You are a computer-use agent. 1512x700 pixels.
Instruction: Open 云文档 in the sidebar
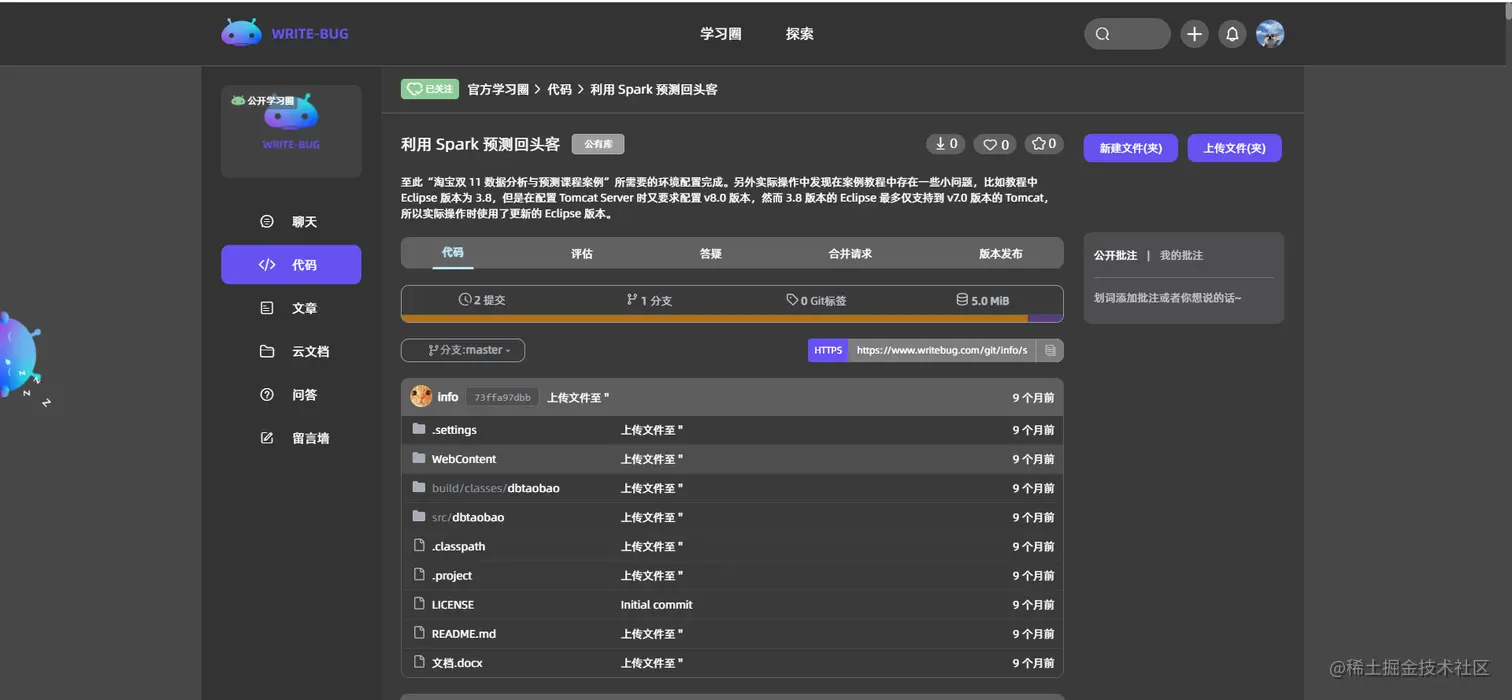pyautogui.click(x=291, y=351)
